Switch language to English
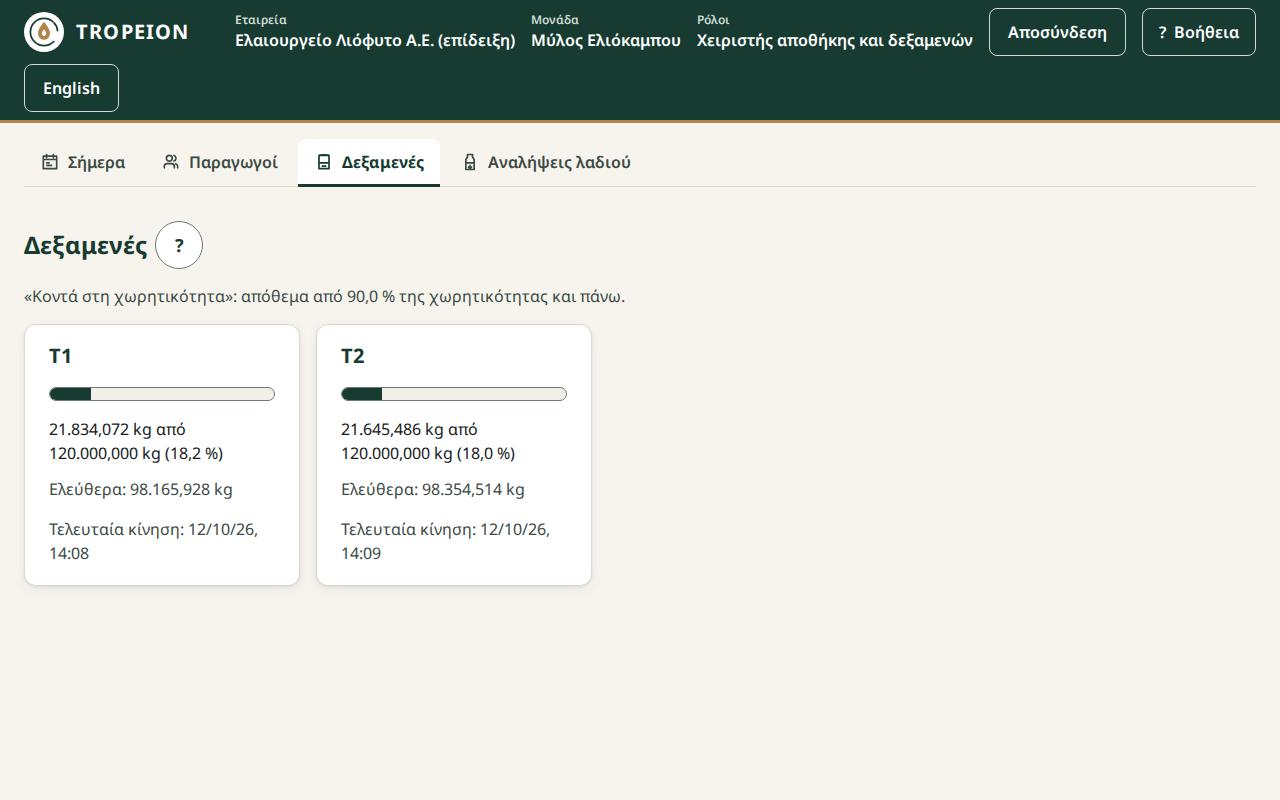 tap(71, 88)
